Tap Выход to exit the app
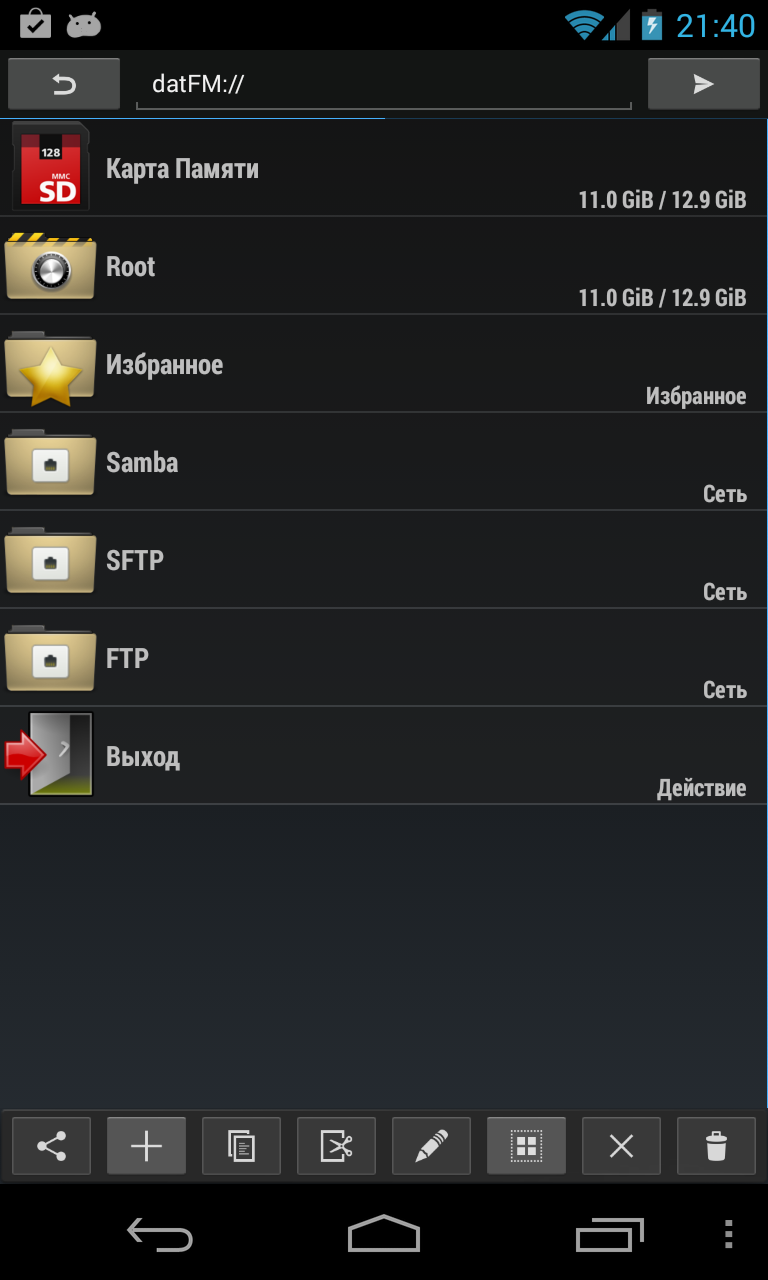 pos(384,756)
